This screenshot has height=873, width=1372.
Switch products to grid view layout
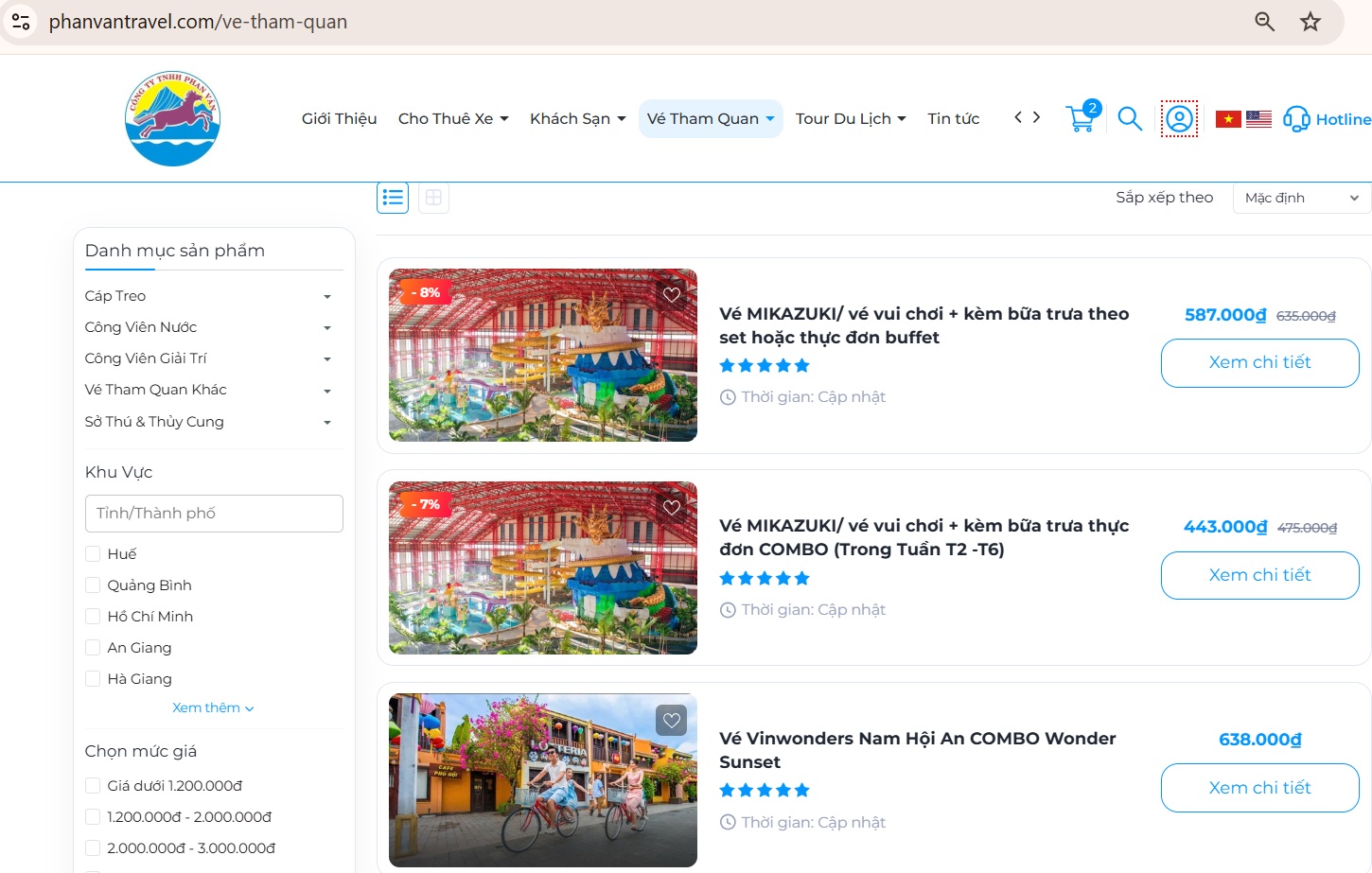(x=433, y=197)
